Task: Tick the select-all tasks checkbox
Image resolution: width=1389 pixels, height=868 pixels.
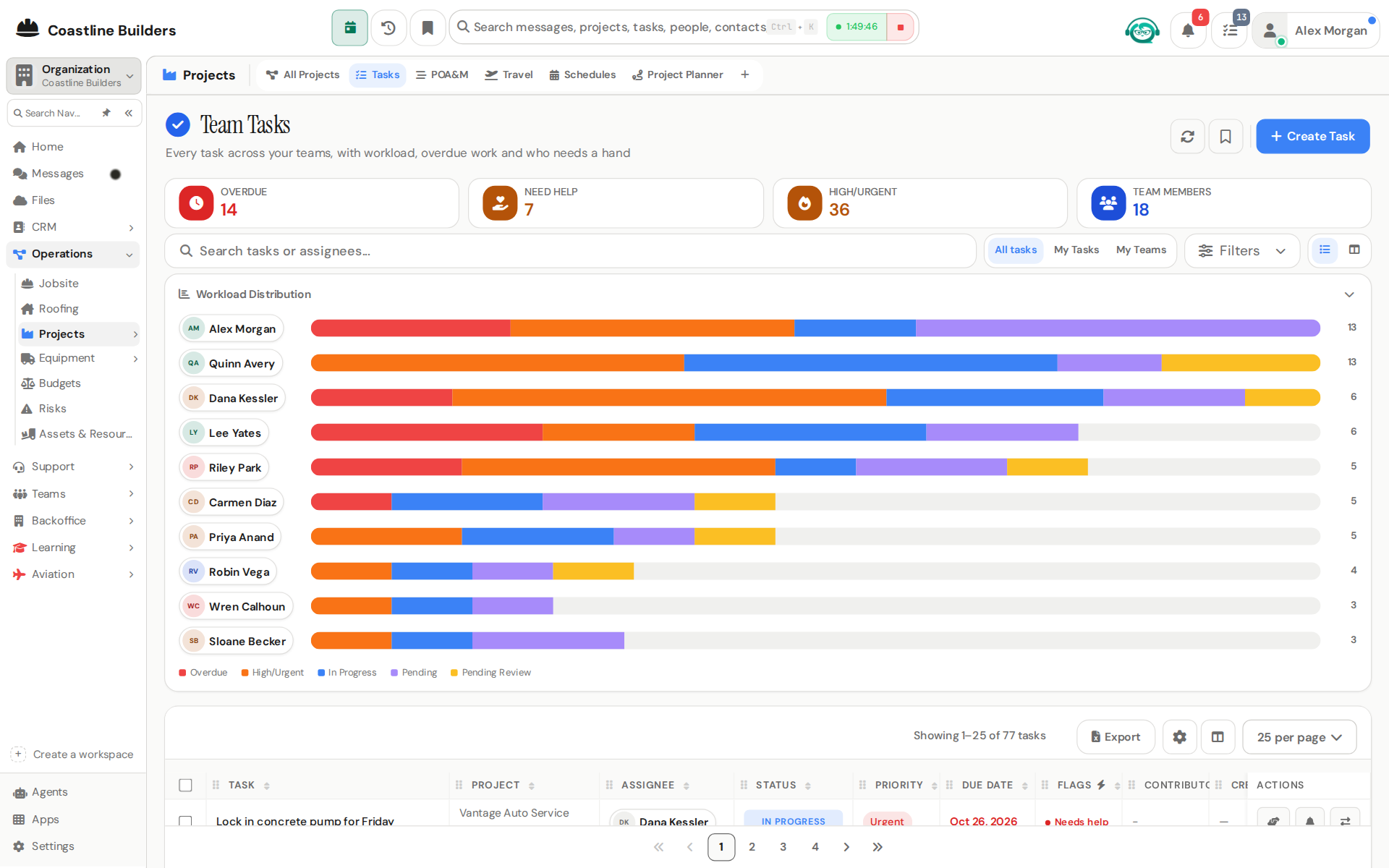Action: [x=186, y=785]
